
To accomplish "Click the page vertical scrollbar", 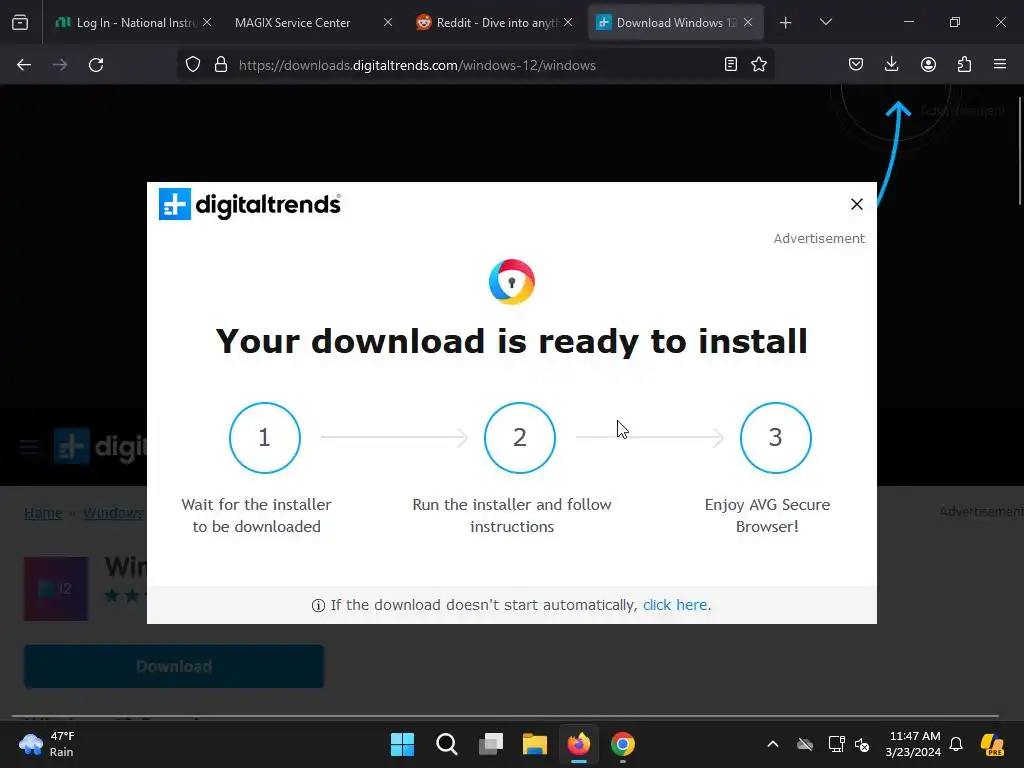I will pyautogui.click(x=1019, y=150).
